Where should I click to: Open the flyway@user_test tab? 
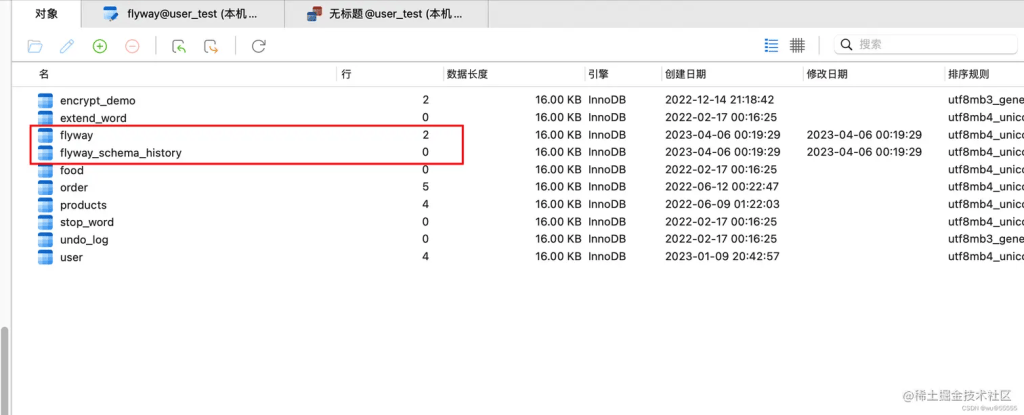[x=185, y=14]
